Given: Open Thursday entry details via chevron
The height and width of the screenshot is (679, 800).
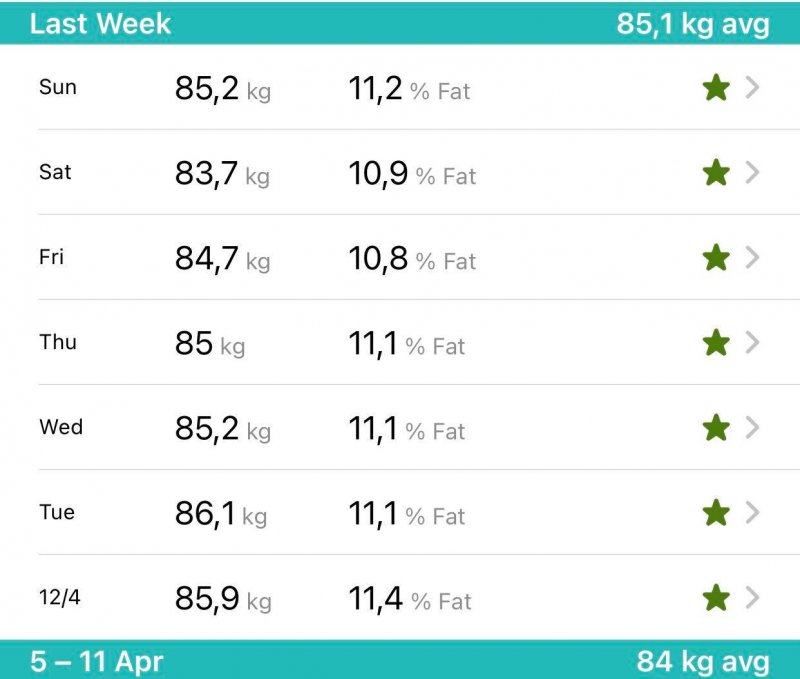Looking at the screenshot, I should 753,342.
